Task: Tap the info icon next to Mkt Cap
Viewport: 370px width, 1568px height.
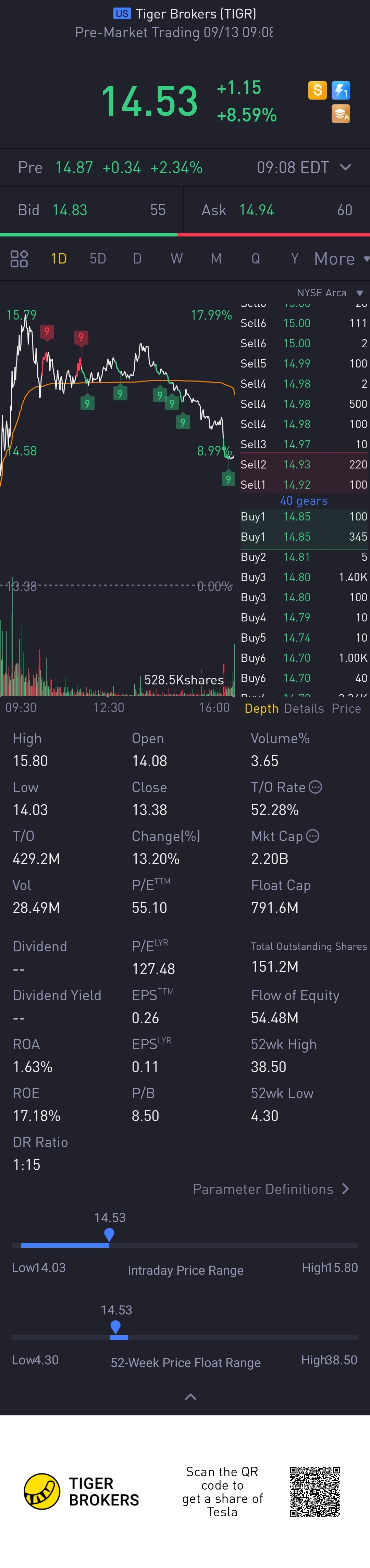Action: pos(313,836)
